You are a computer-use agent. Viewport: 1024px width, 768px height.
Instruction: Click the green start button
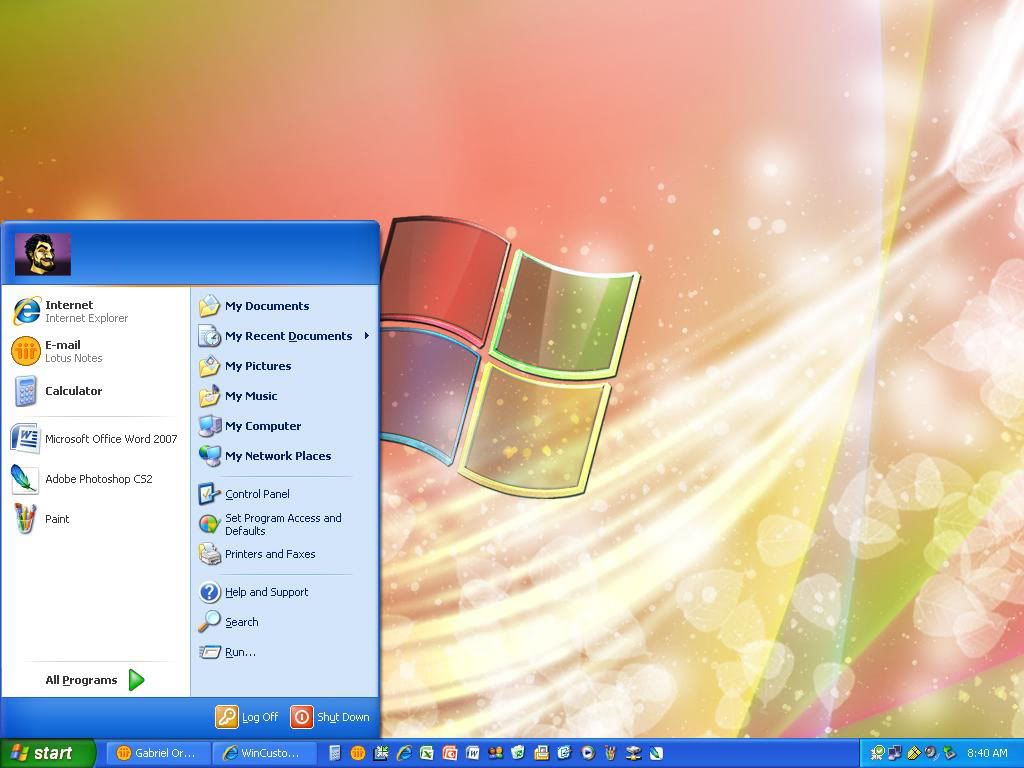tap(47, 753)
